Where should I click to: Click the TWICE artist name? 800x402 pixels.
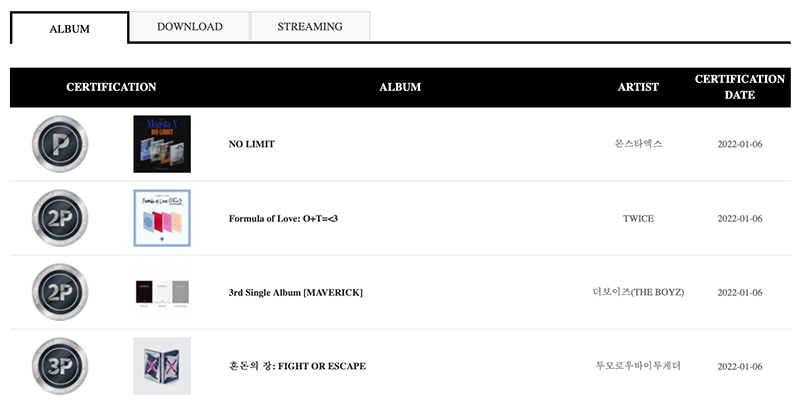coord(638,218)
